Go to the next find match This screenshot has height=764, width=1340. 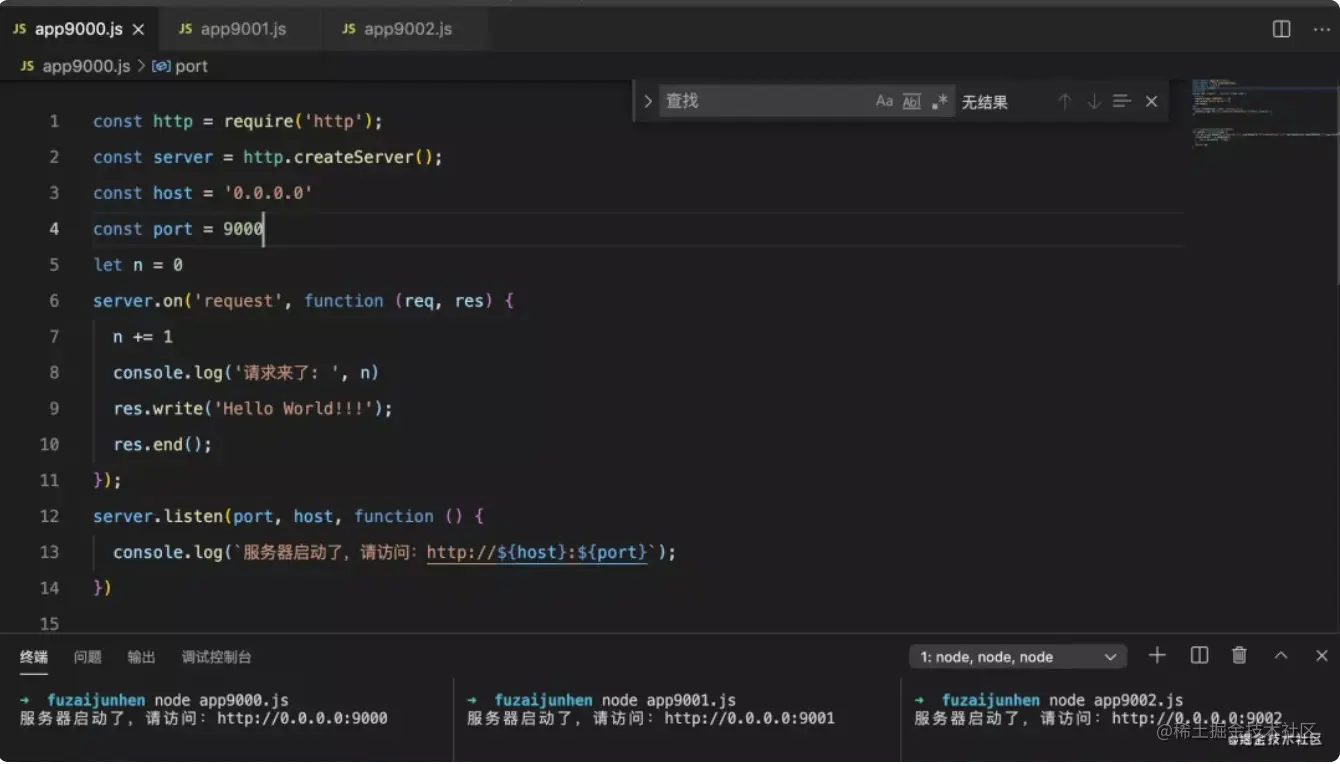pyautogui.click(x=1093, y=101)
